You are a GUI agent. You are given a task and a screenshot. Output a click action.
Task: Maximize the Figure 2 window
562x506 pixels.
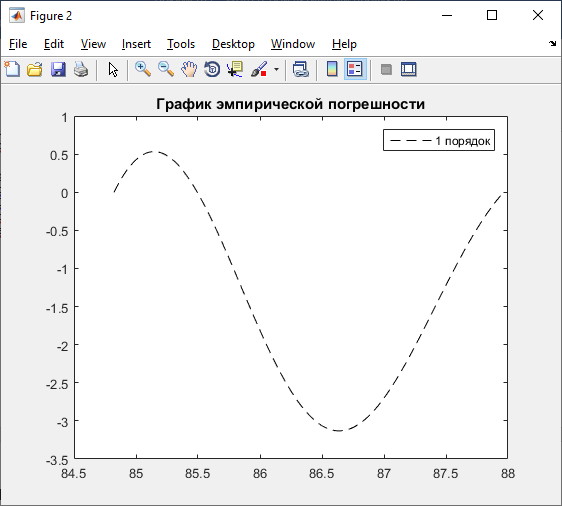(492, 15)
